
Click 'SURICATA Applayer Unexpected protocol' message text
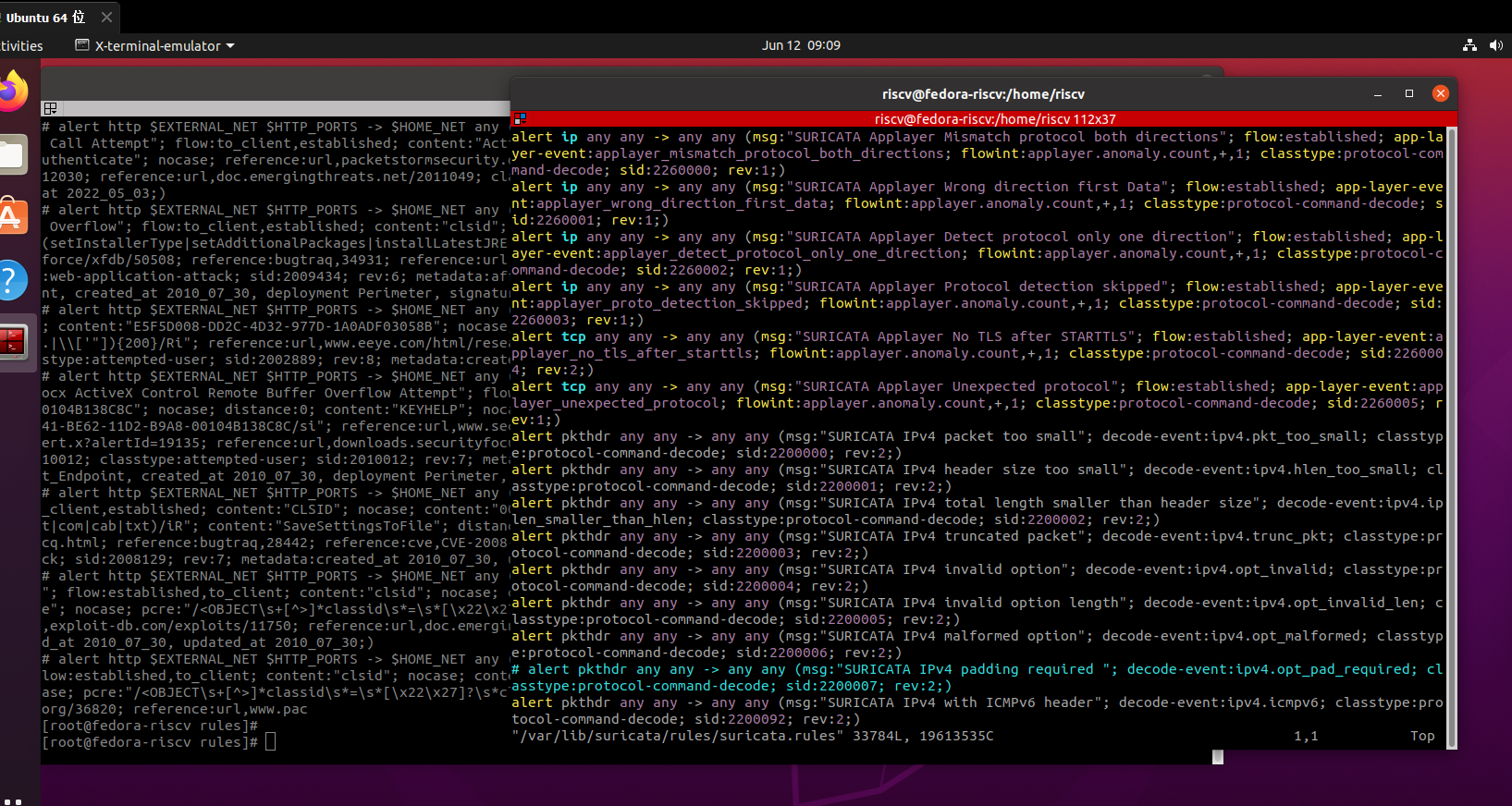click(957, 386)
